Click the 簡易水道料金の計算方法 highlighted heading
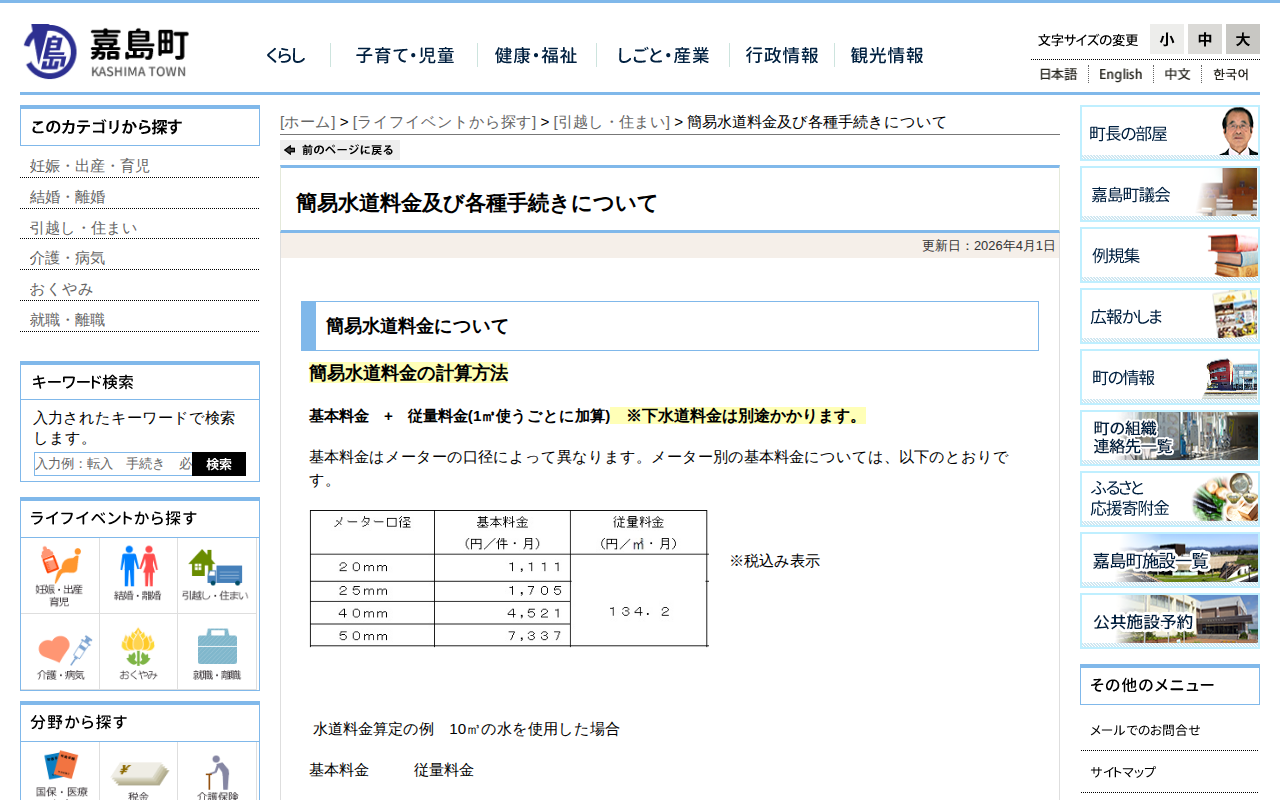 pyautogui.click(x=408, y=374)
